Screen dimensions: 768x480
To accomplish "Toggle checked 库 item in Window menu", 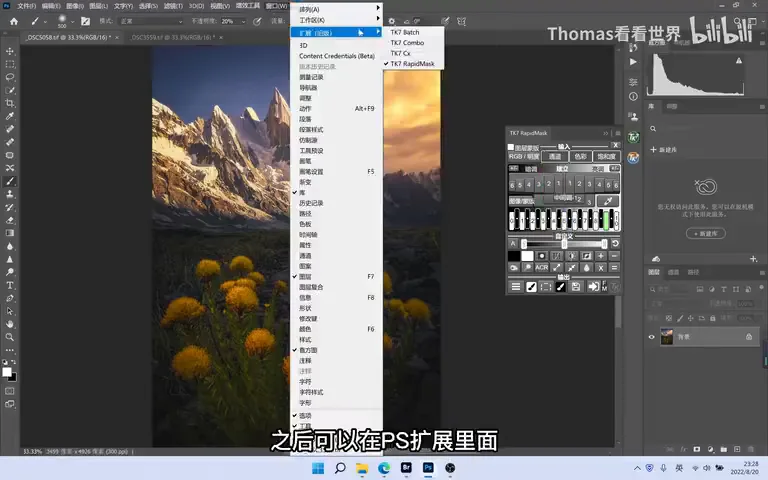I will [x=336, y=192].
